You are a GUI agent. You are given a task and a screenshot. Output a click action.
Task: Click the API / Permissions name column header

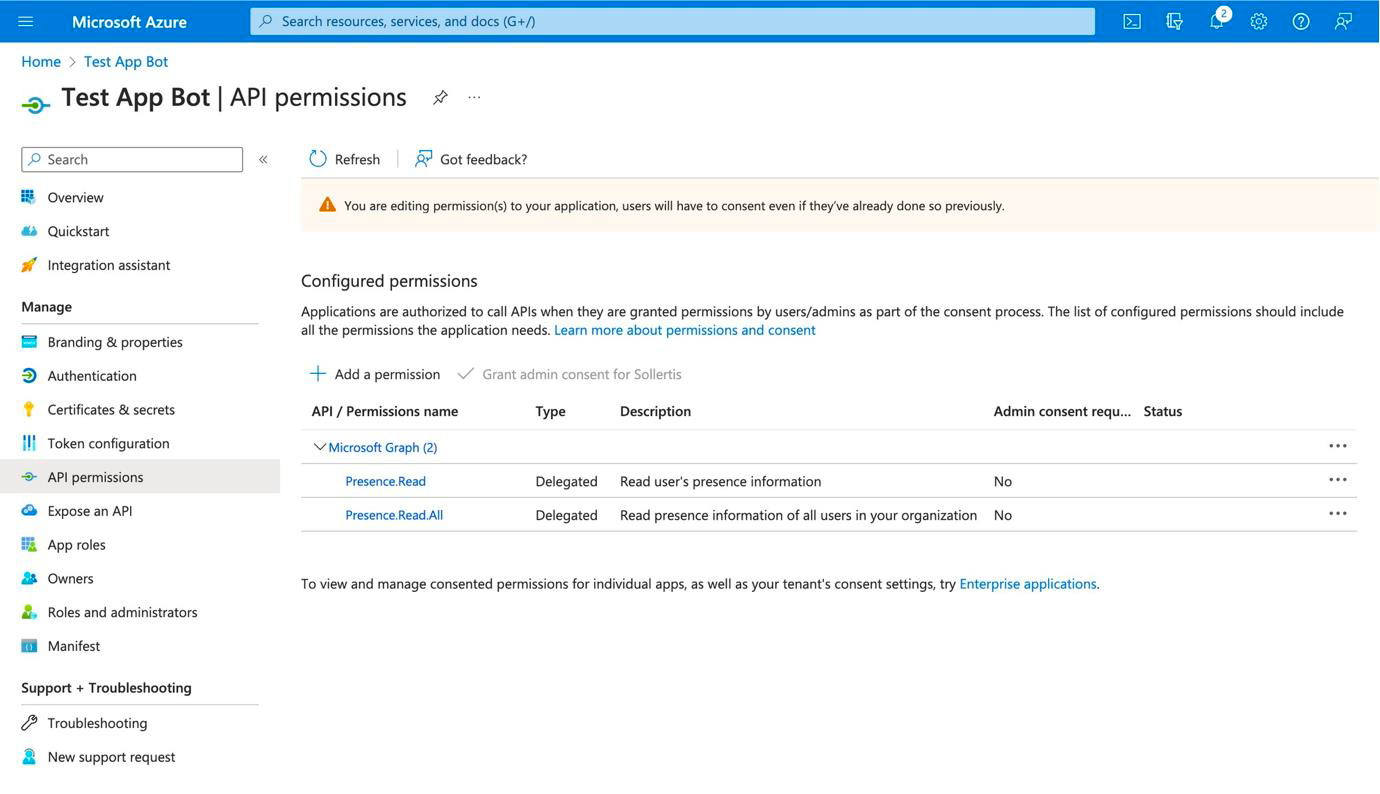coord(385,411)
